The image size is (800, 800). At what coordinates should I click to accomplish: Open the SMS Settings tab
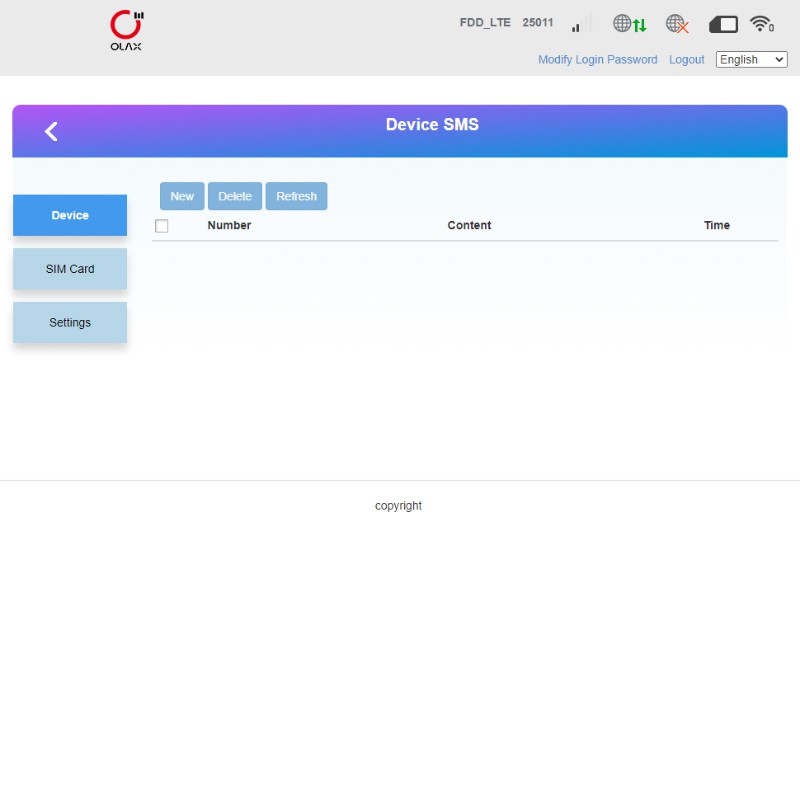70,323
